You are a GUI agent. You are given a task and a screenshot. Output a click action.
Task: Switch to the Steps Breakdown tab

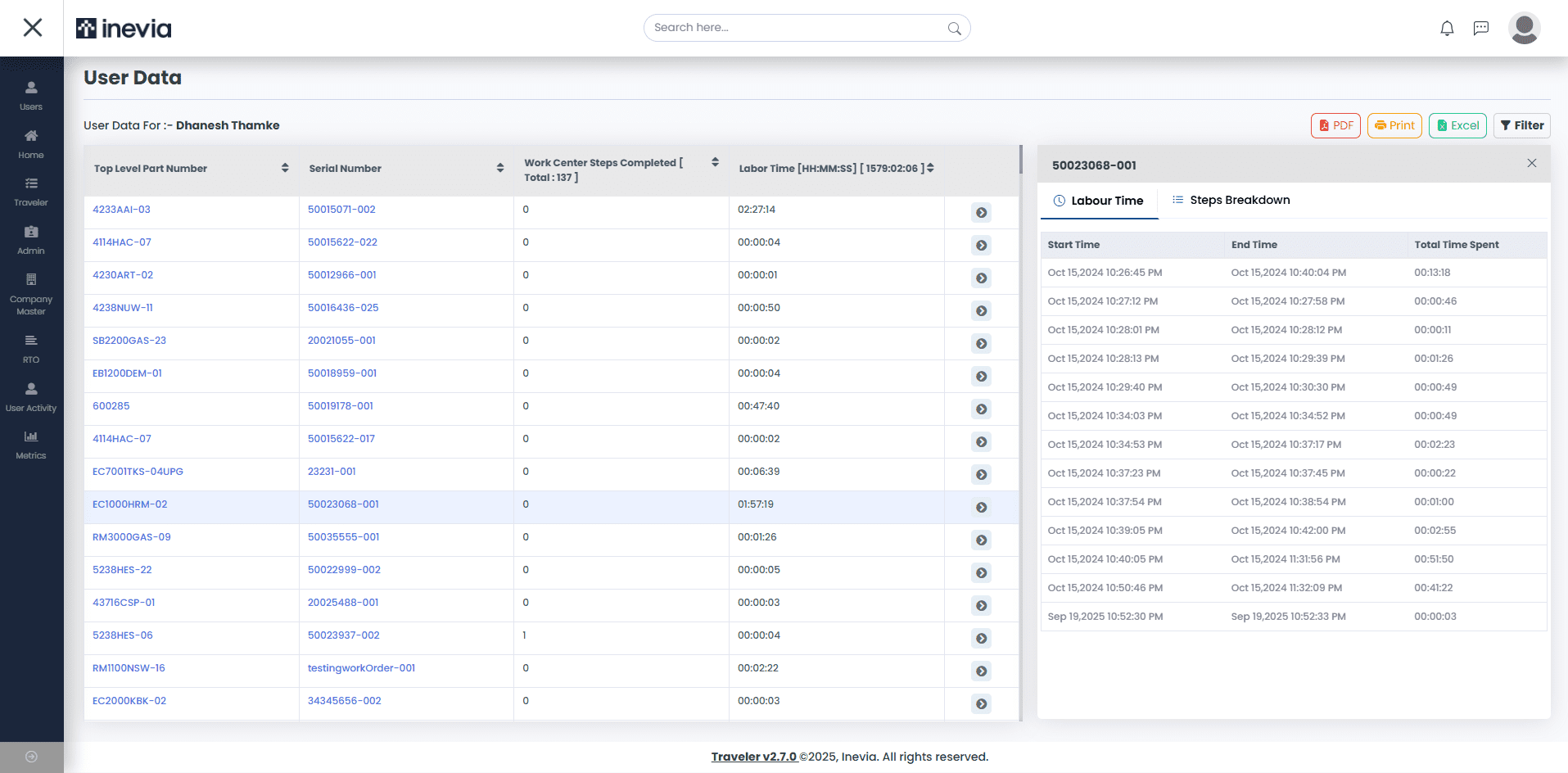point(1231,200)
